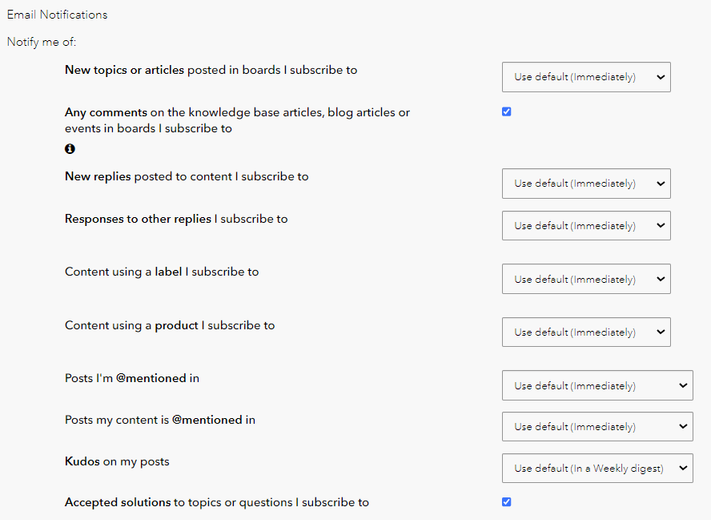The image size is (711, 520).
Task: Expand the New replies frequency dropdown
Action: click(x=586, y=184)
